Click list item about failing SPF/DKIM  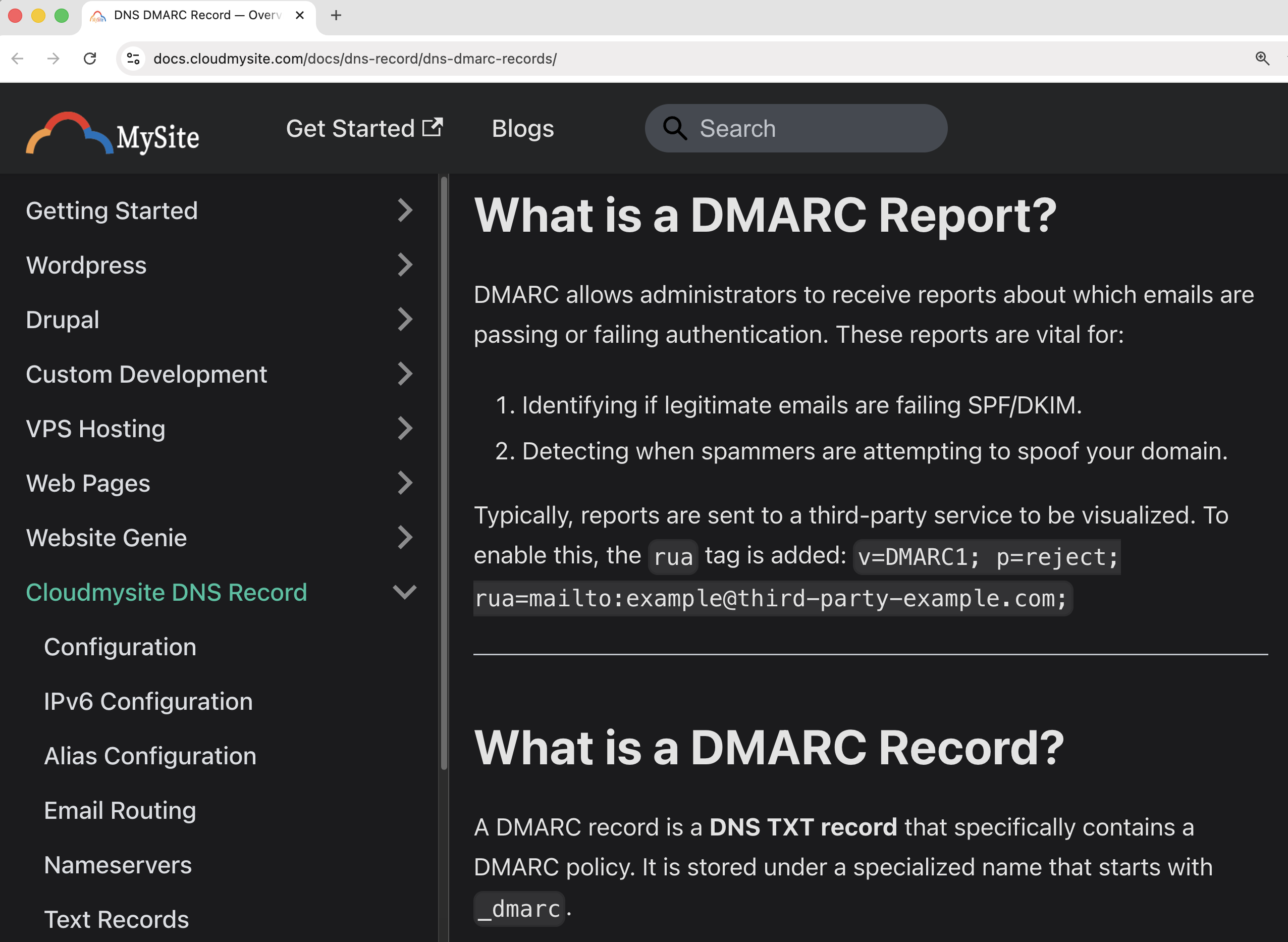pyautogui.click(x=801, y=405)
